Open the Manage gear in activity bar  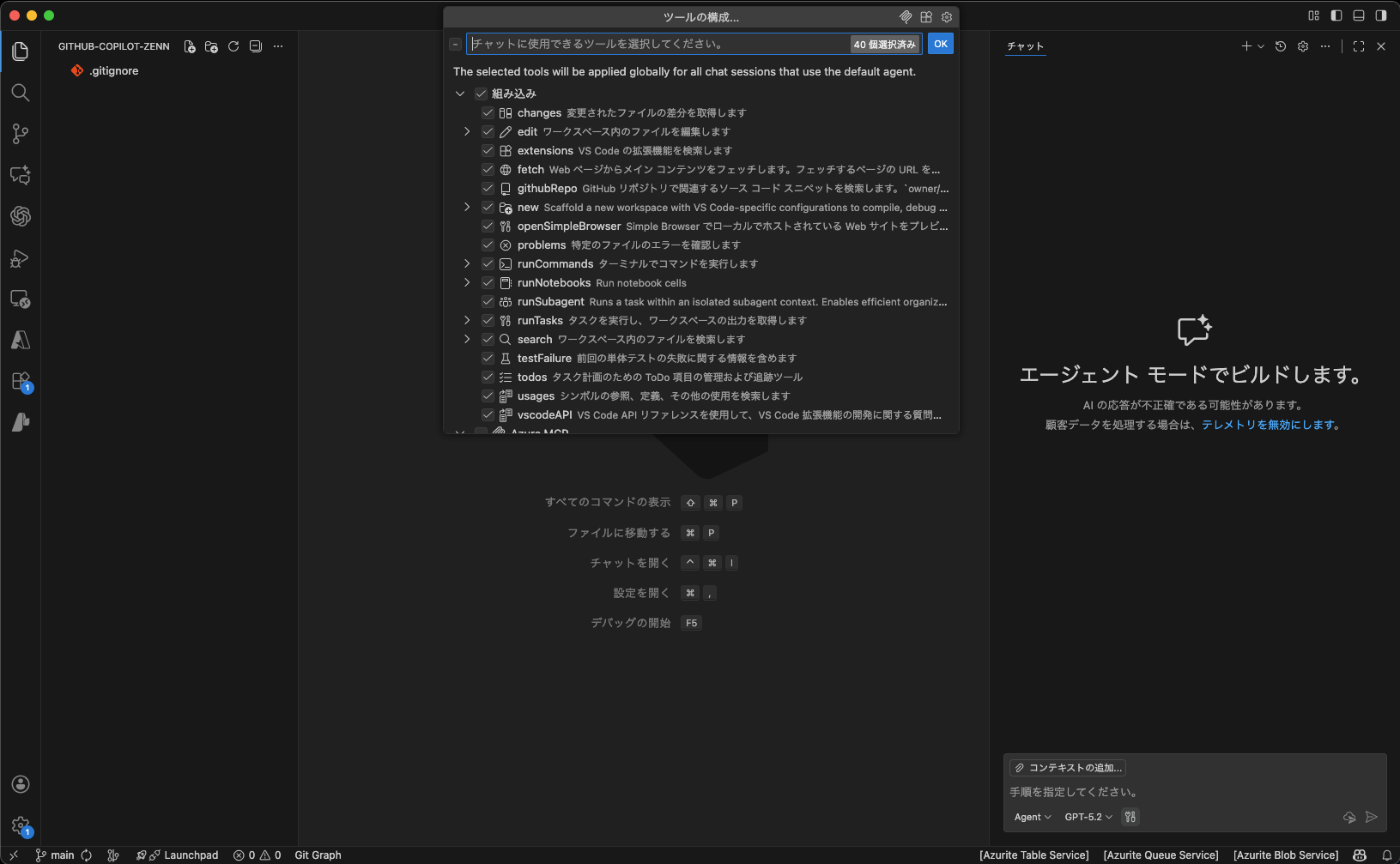[x=20, y=826]
